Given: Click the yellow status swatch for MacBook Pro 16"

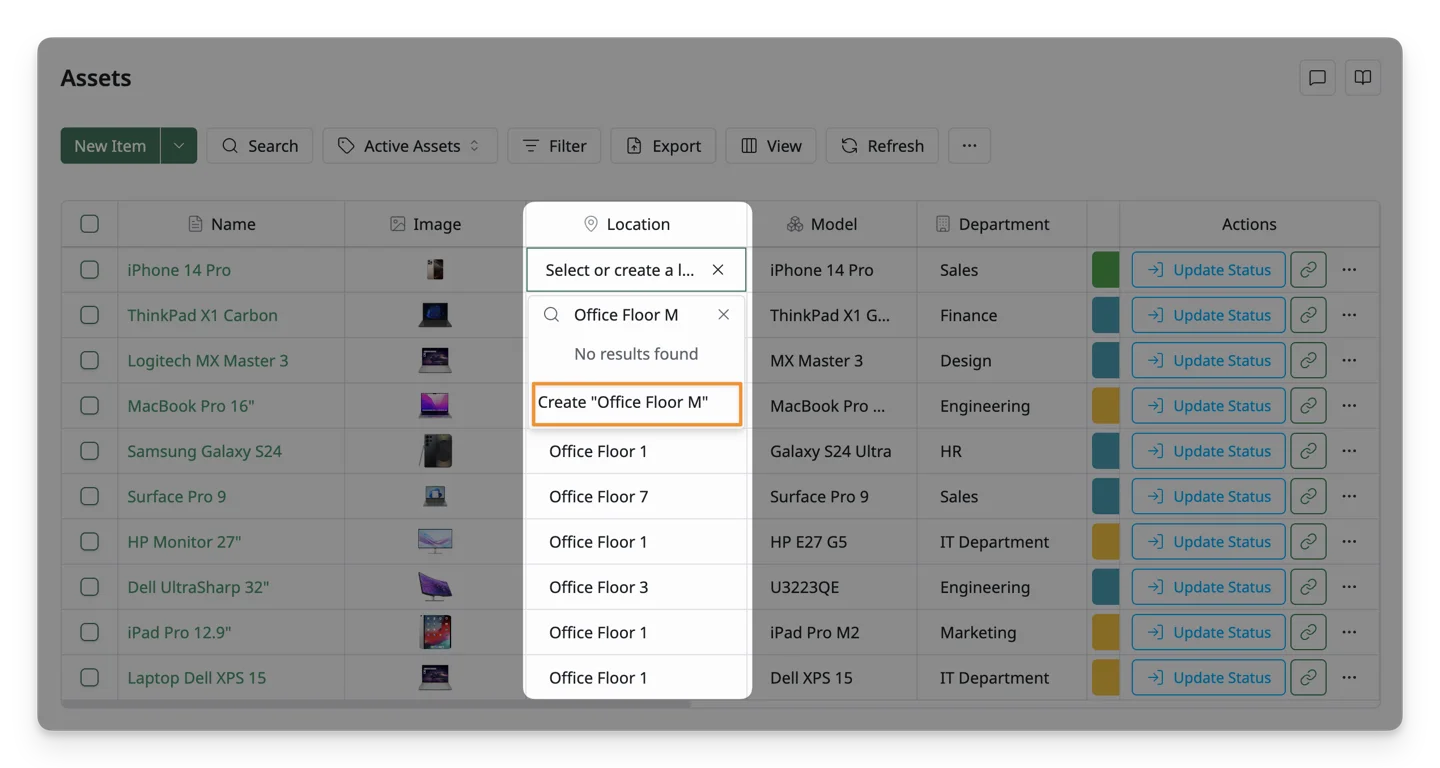Looking at the screenshot, I should click(1105, 406).
